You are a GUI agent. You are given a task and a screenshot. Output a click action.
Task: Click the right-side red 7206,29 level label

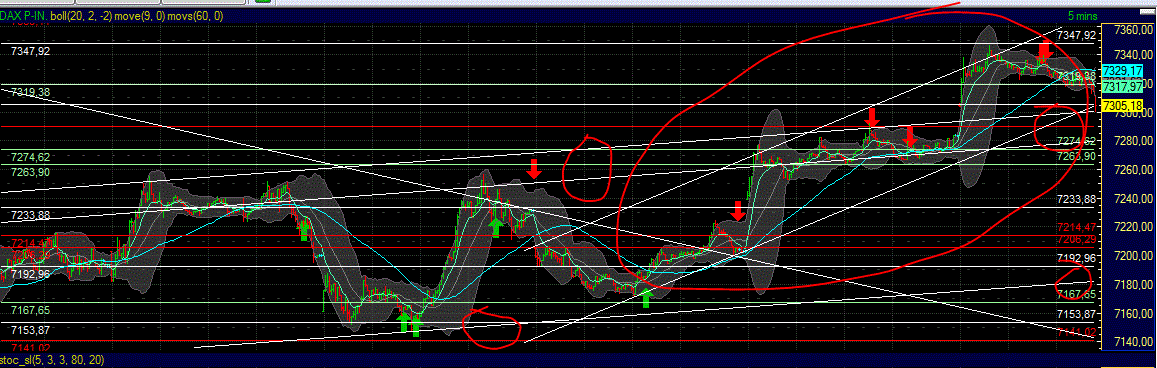[x=1077, y=239]
